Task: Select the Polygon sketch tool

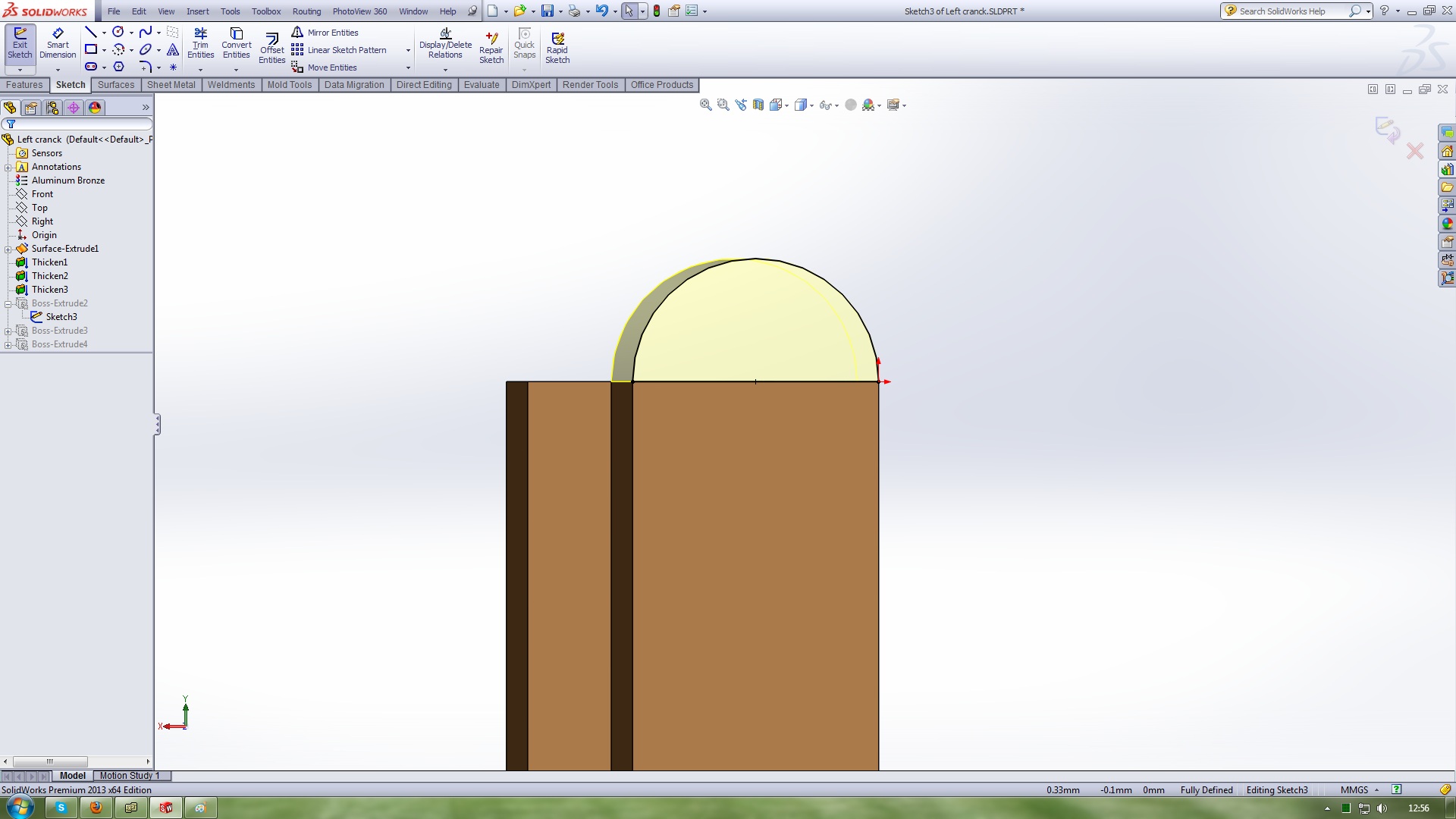Action: [118, 67]
